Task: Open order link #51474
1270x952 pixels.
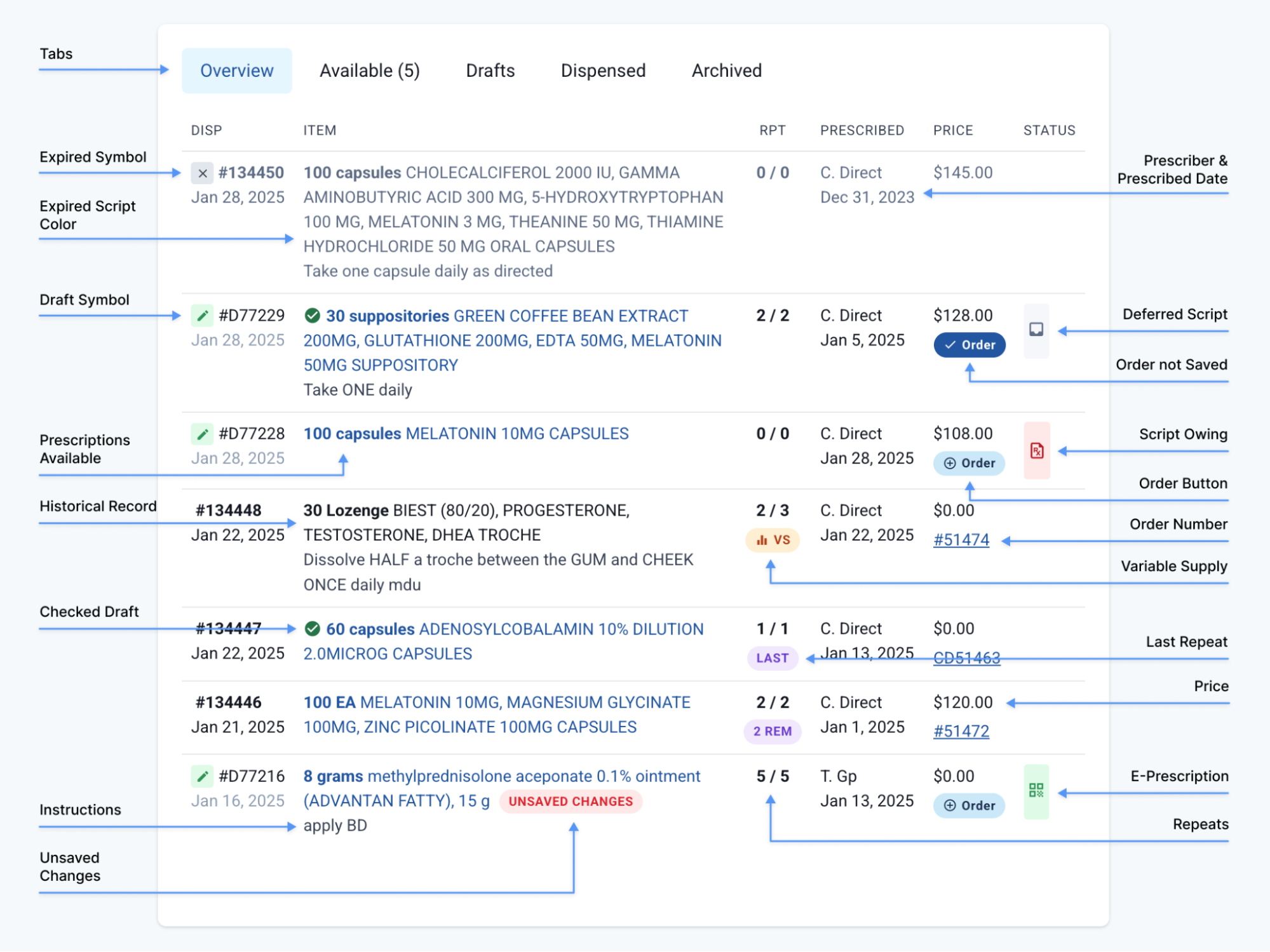Action: 961,539
